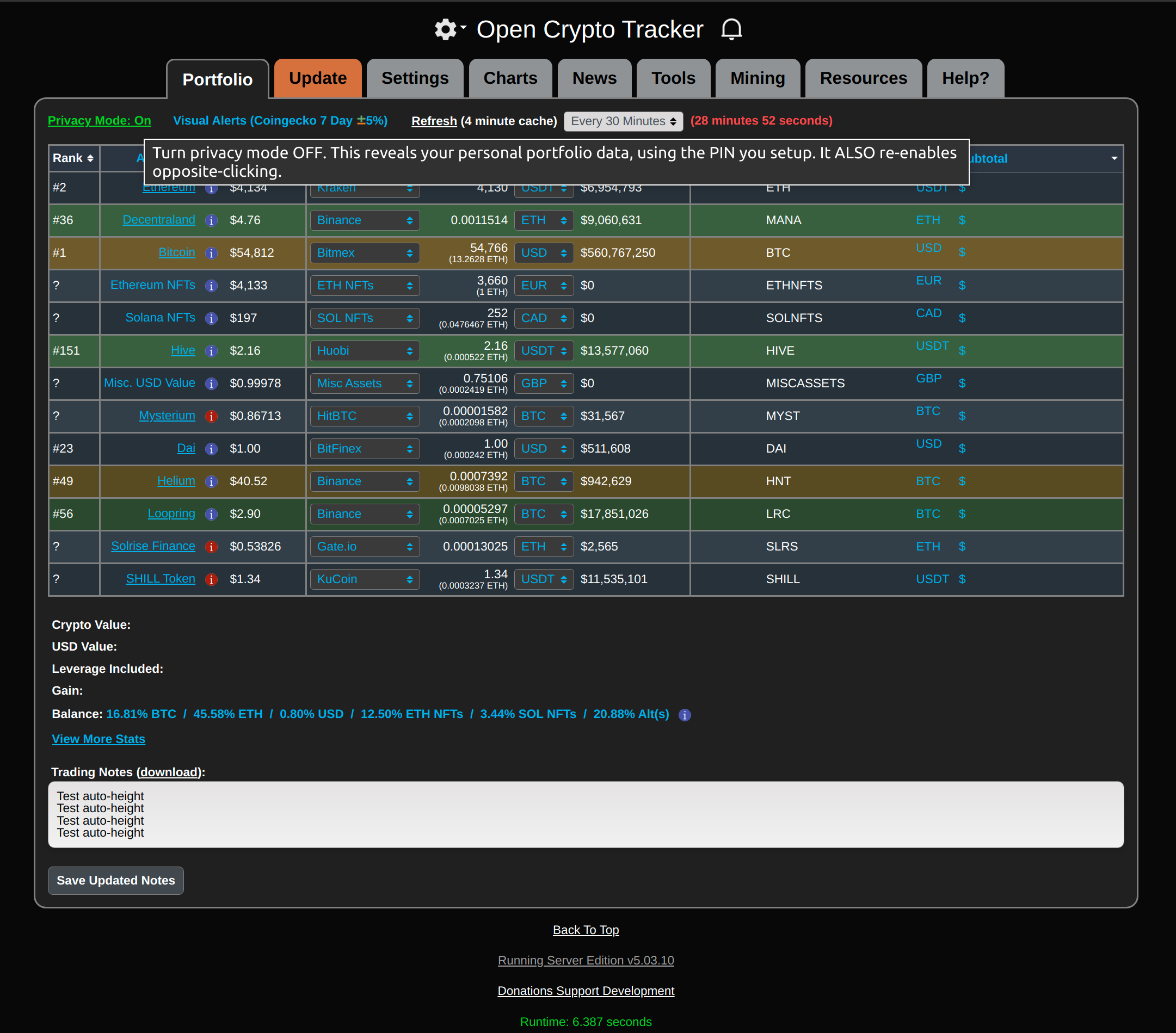Click info icon next to Ethereum NFTs

[x=211, y=286]
